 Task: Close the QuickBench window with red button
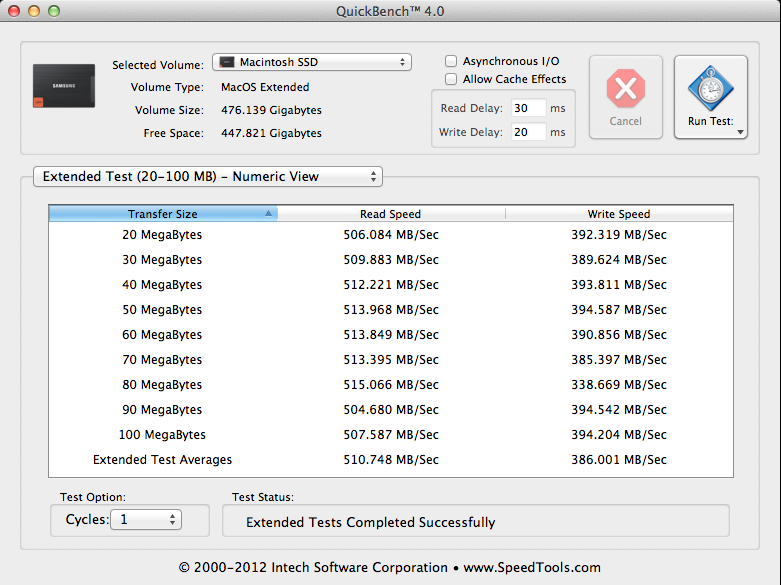[14, 11]
